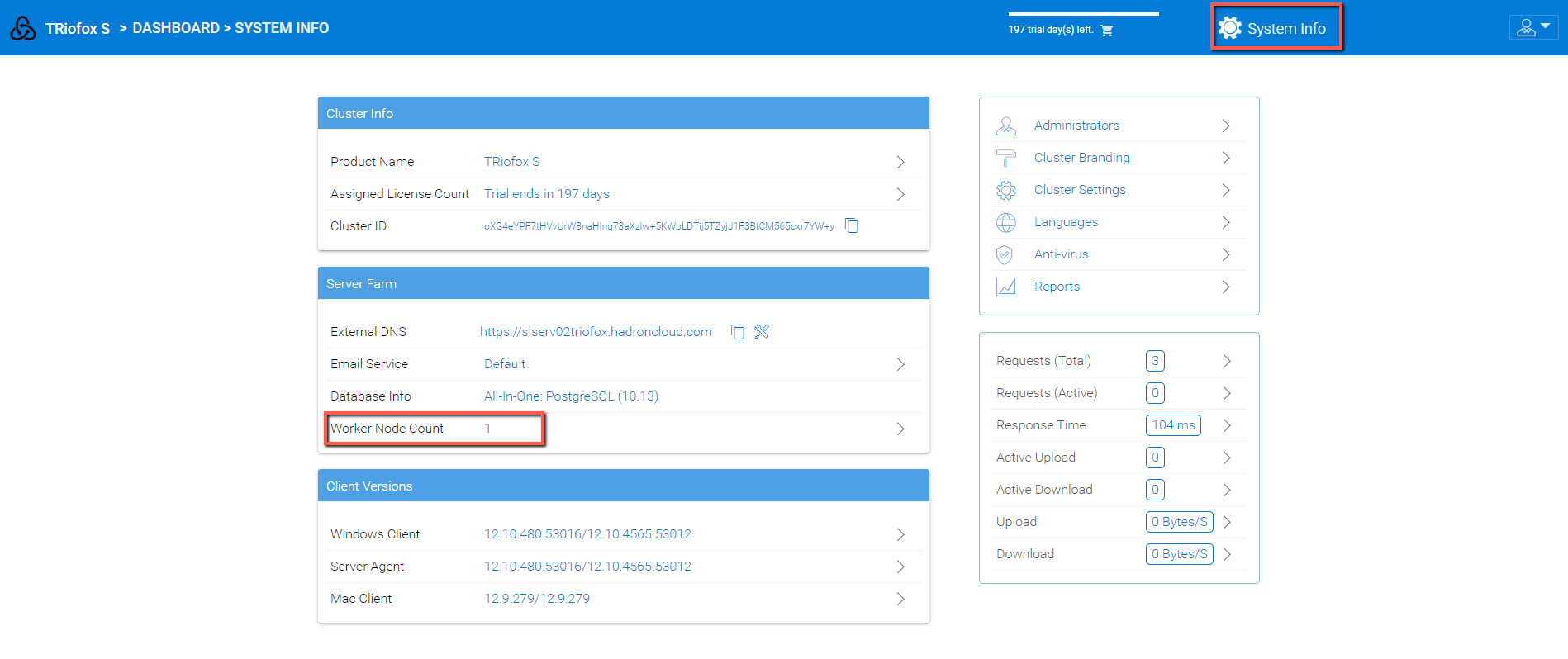
Task: Click '197 trial day(s) left.' text
Action: click(x=1050, y=30)
